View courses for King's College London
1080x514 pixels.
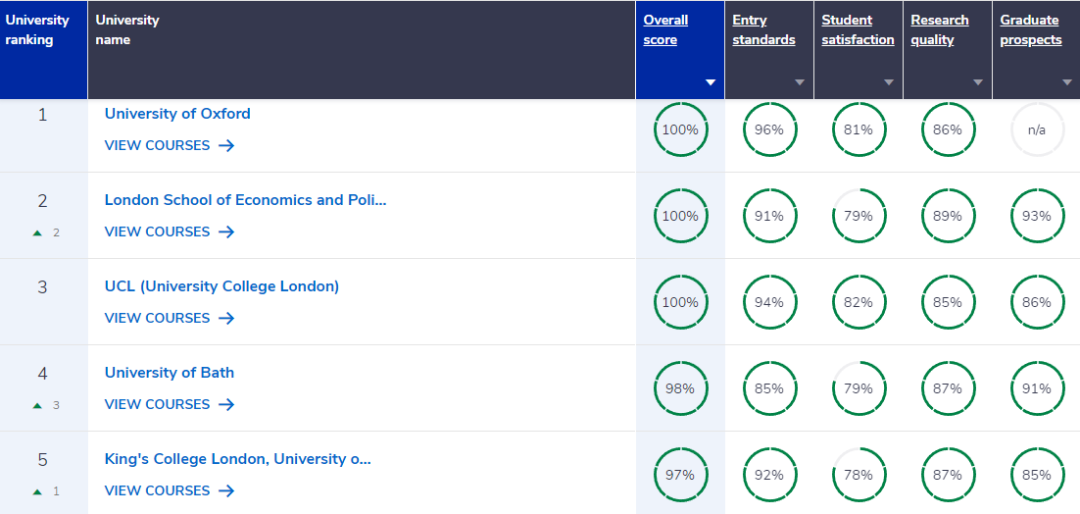[x=157, y=491]
